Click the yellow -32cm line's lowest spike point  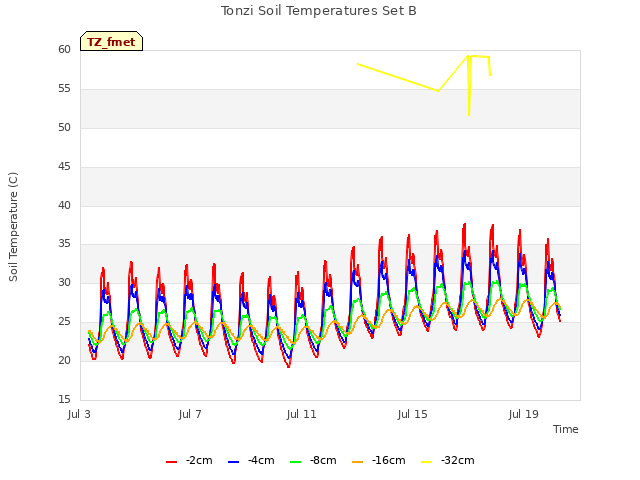[469, 115]
